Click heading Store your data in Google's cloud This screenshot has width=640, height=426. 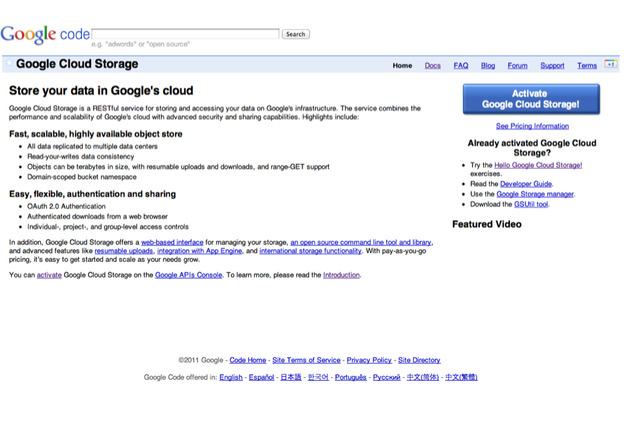101,91
